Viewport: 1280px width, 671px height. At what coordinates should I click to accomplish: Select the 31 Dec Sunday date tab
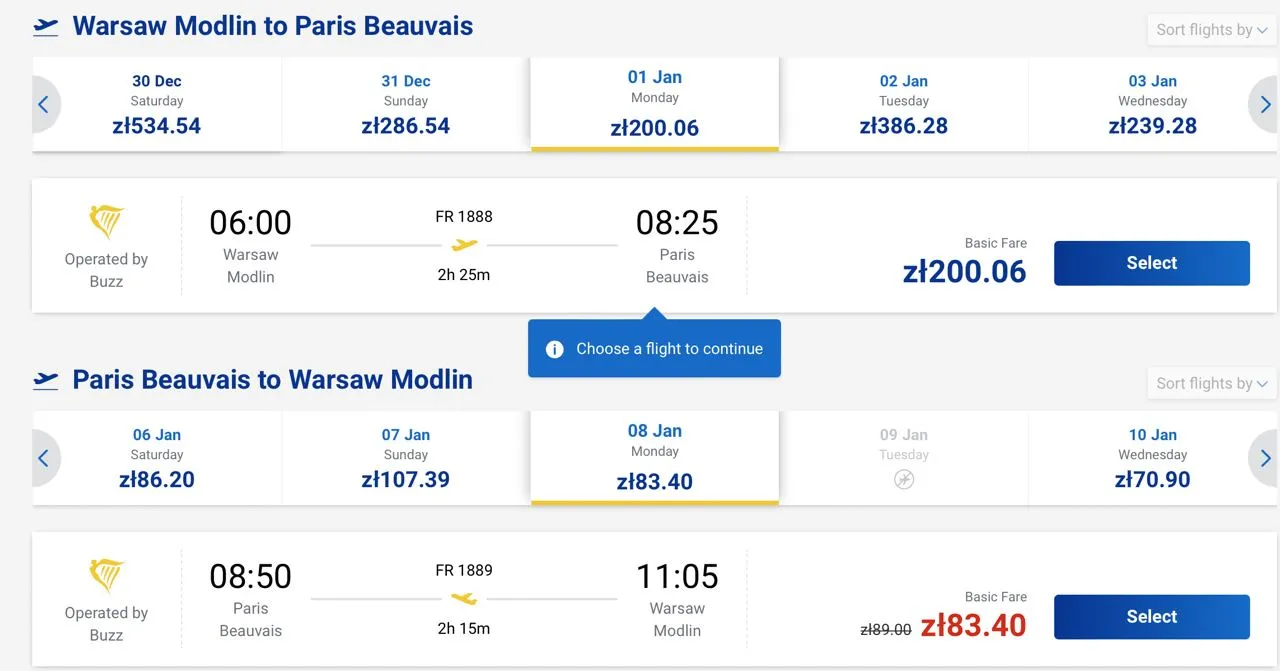(406, 104)
